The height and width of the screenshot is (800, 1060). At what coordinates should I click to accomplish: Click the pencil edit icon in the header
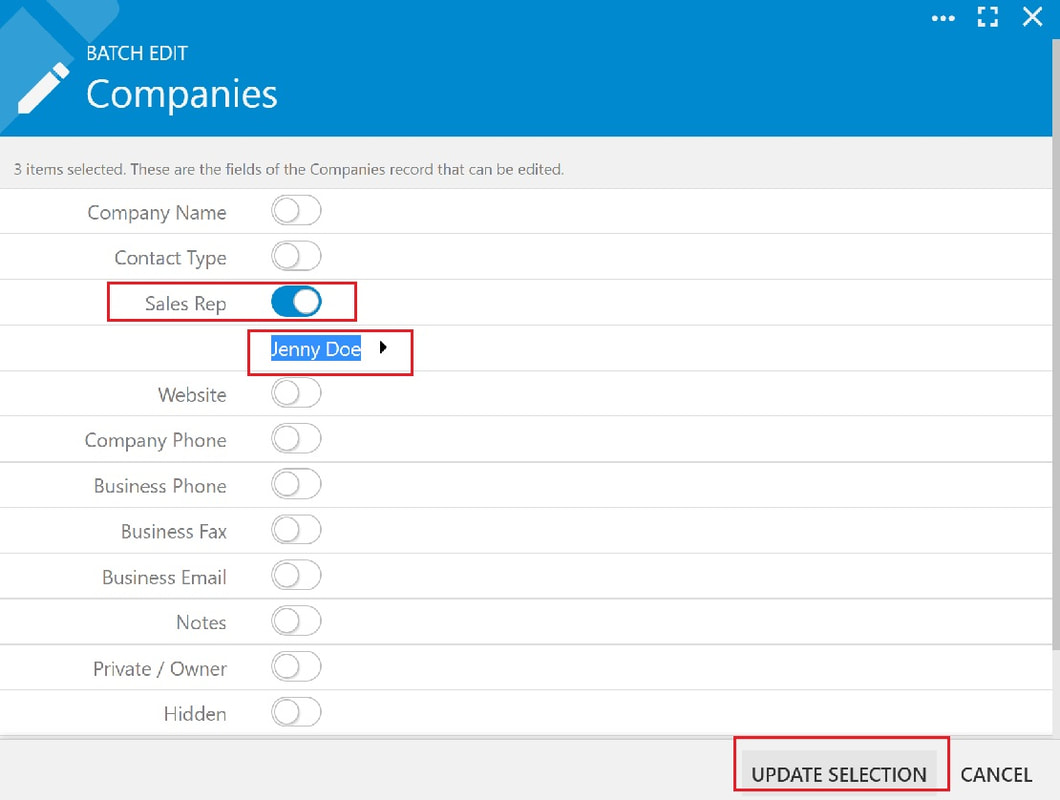point(43,88)
